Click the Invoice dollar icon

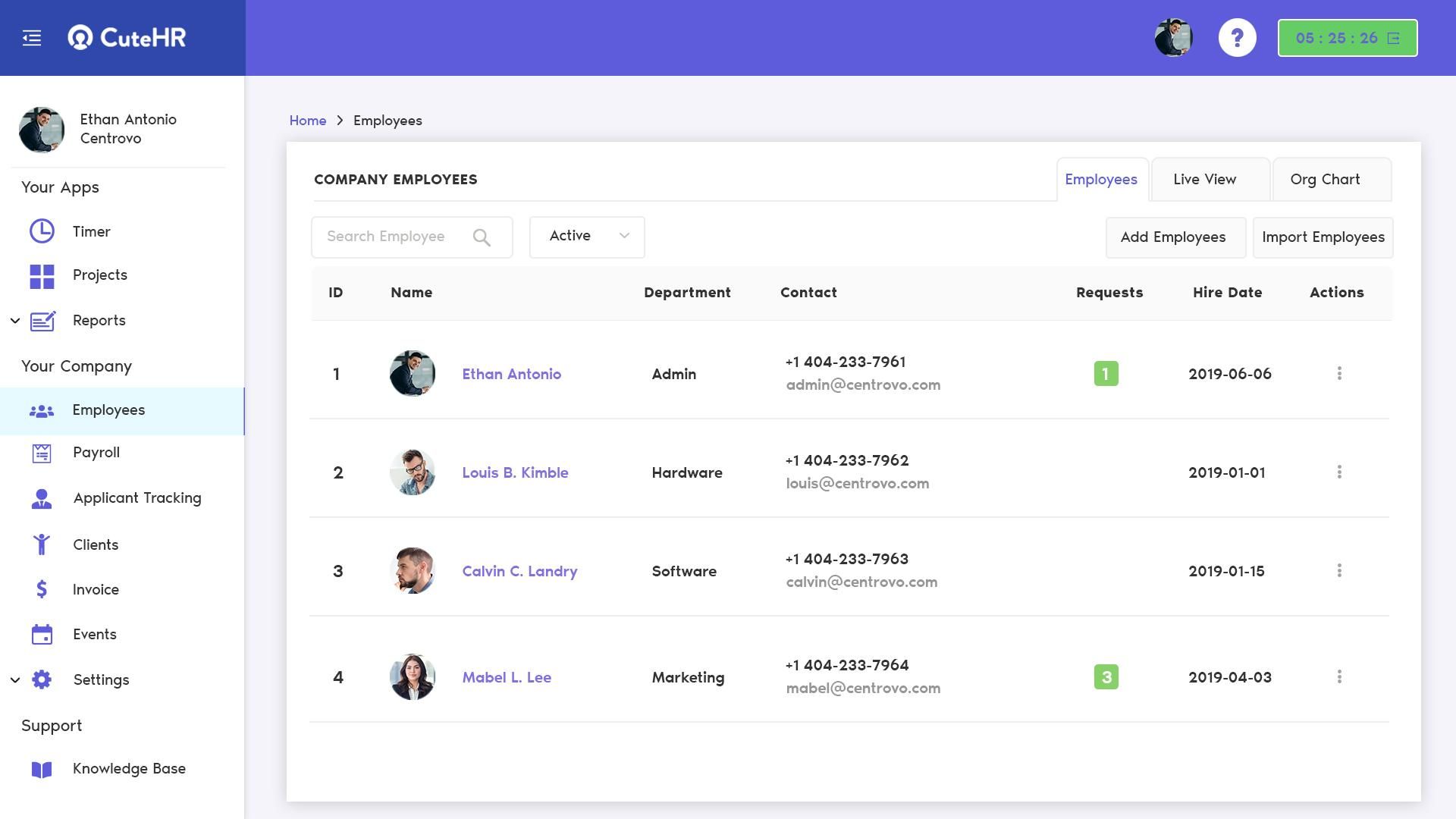click(42, 589)
